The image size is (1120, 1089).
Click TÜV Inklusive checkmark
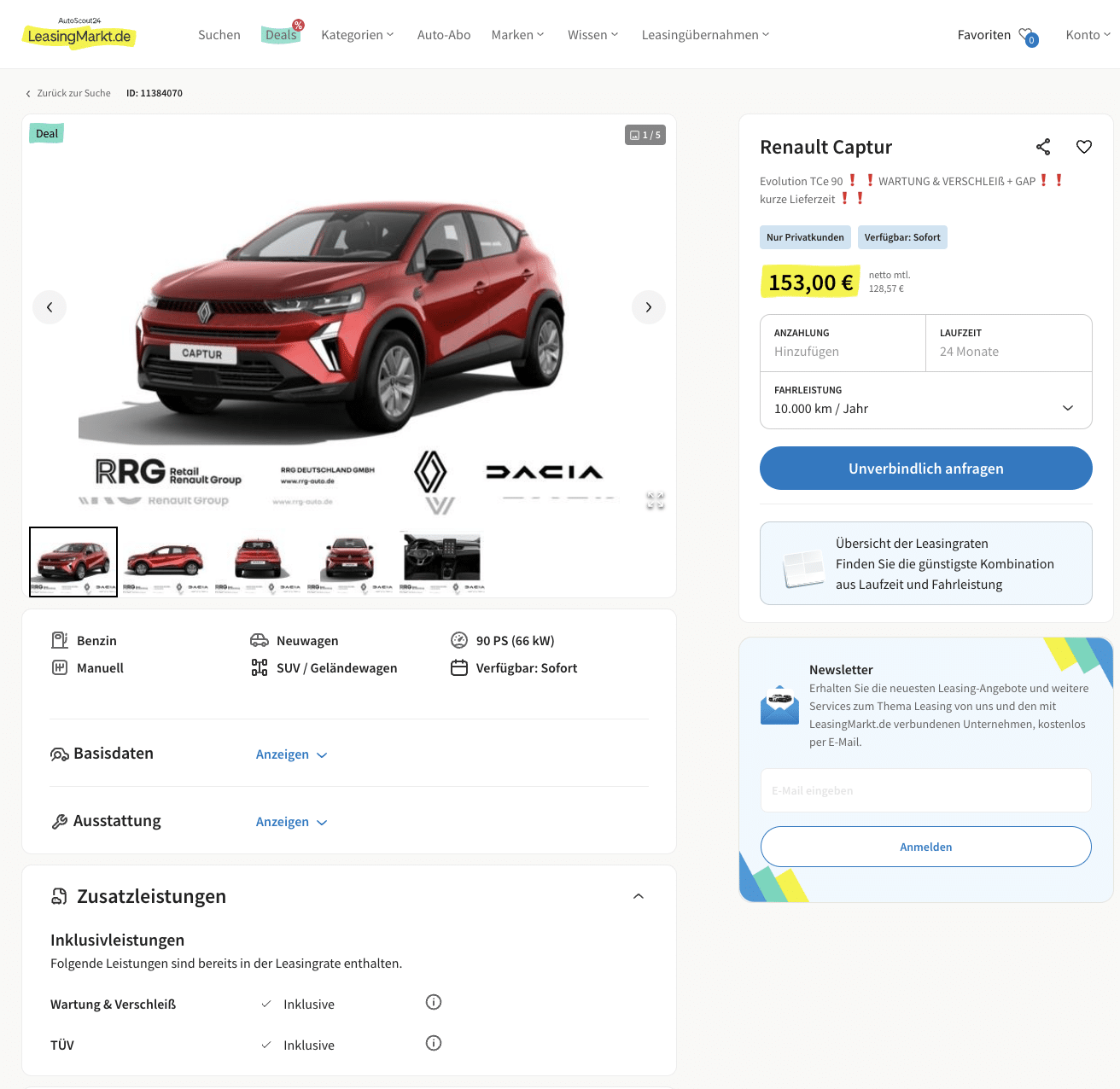[266, 1045]
